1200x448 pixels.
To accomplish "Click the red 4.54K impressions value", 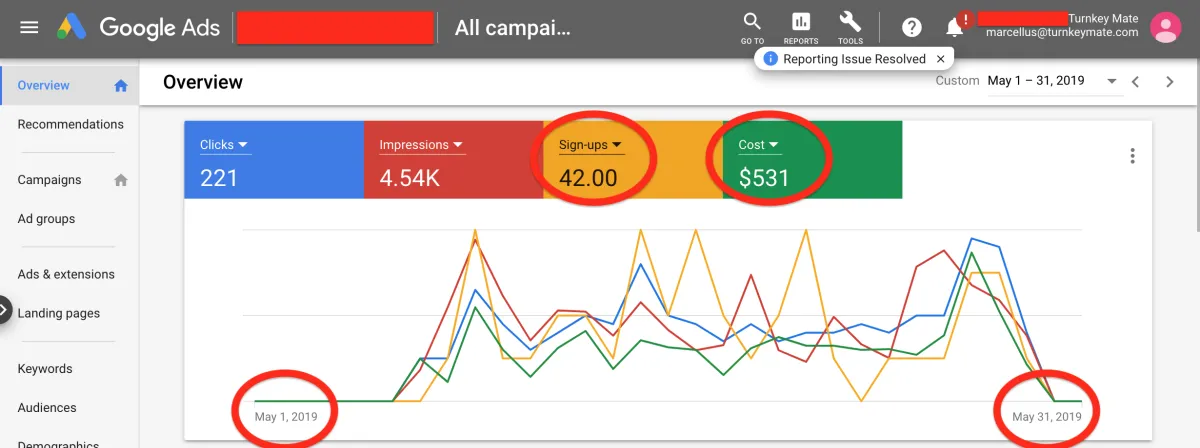I will point(408,178).
